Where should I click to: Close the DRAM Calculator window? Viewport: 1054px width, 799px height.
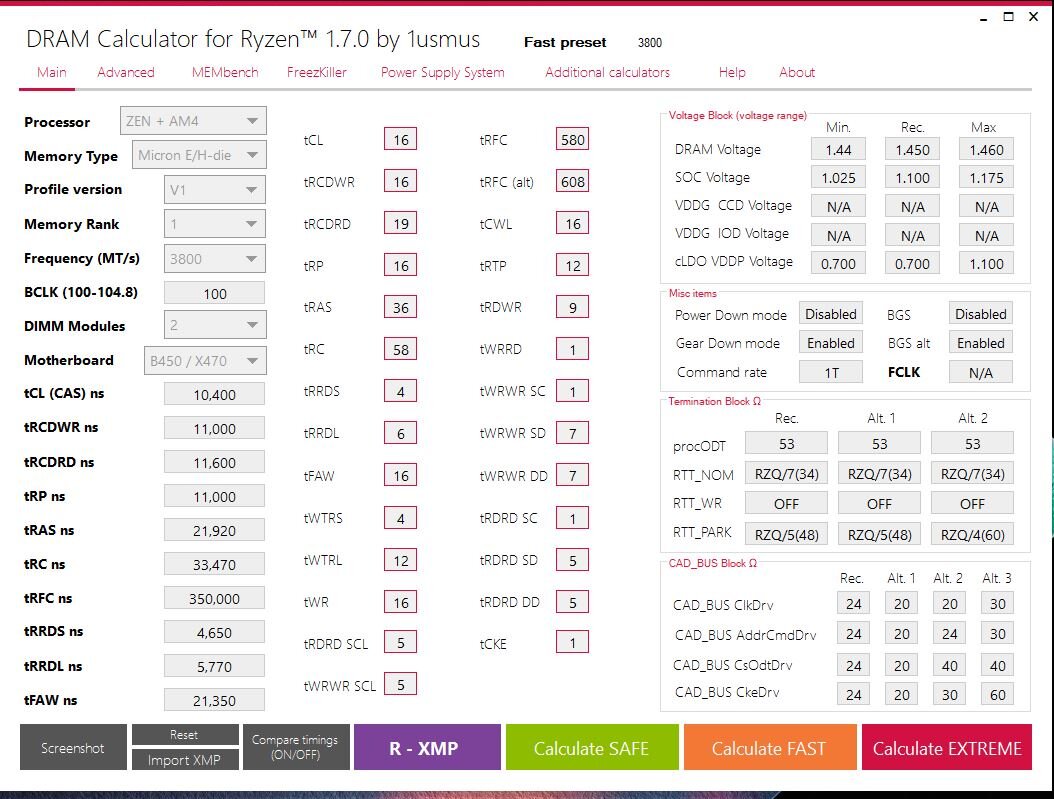[1033, 17]
